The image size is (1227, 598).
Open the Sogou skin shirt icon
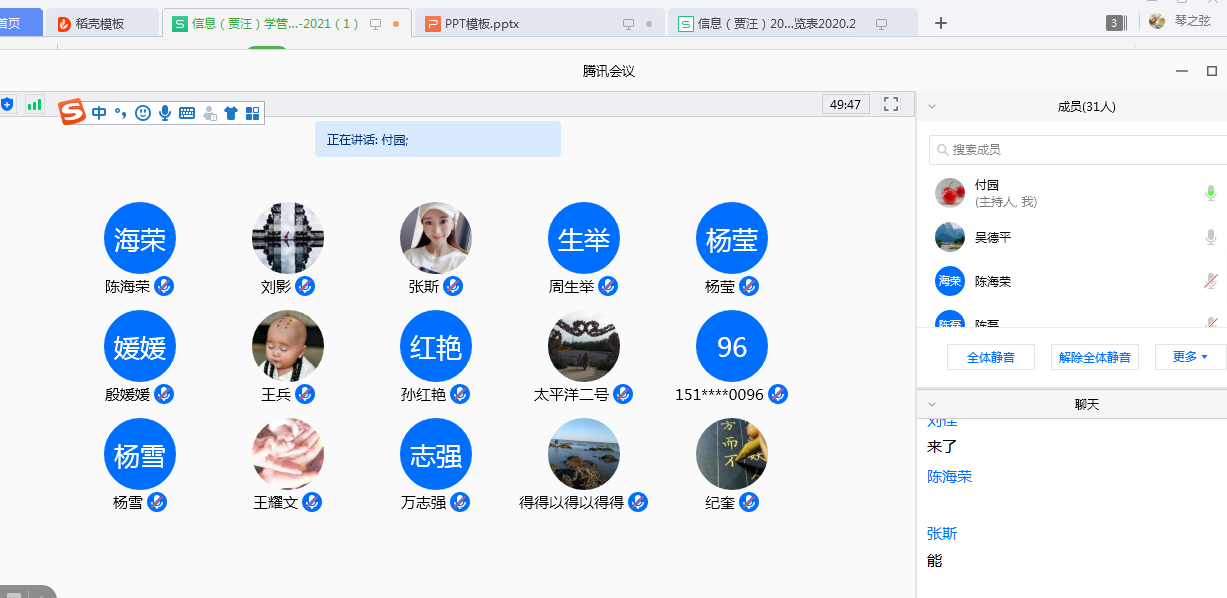(x=231, y=113)
